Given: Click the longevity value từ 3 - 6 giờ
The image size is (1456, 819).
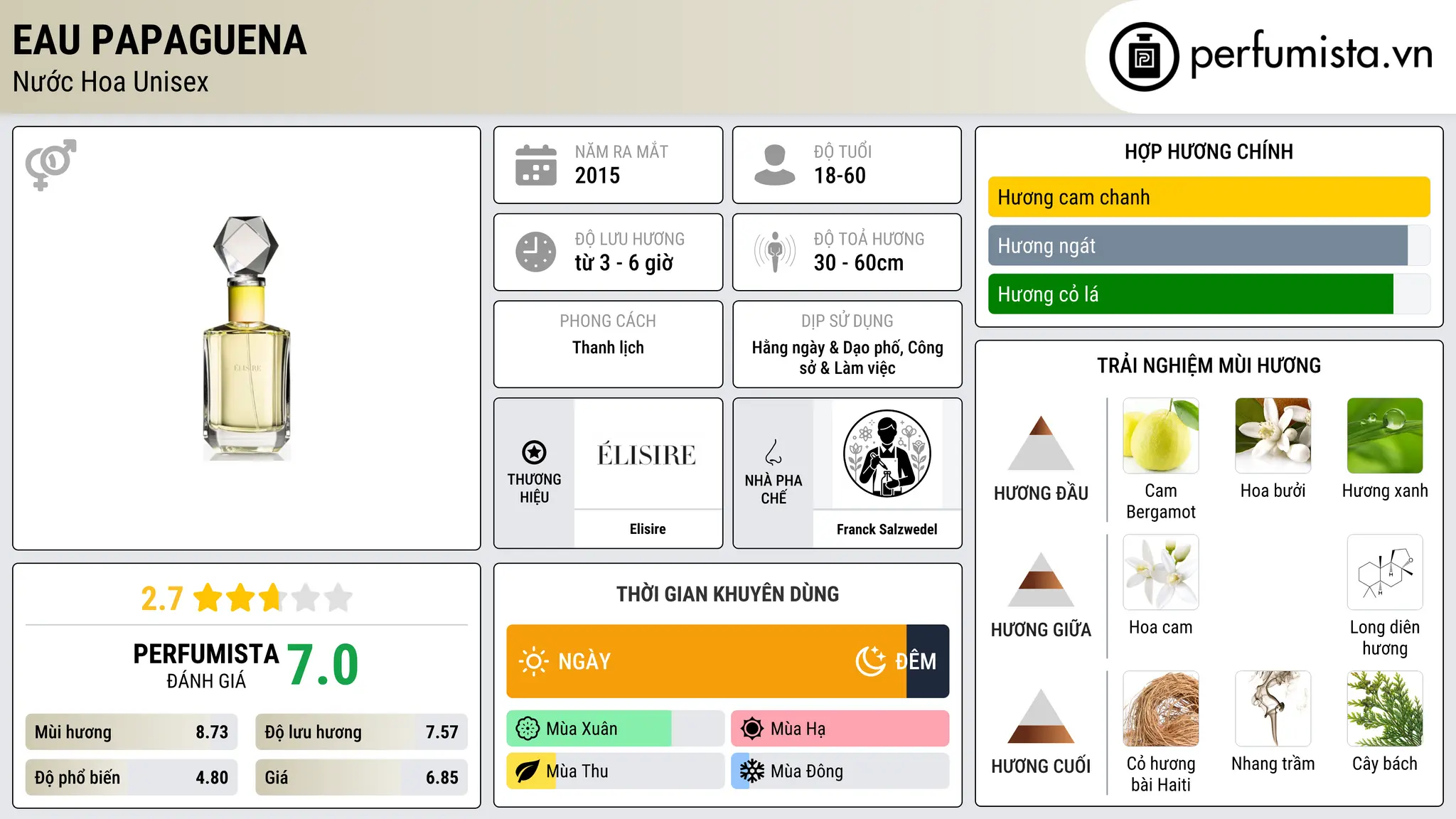Looking at the screenshot, I should click(x=624, y=263).
